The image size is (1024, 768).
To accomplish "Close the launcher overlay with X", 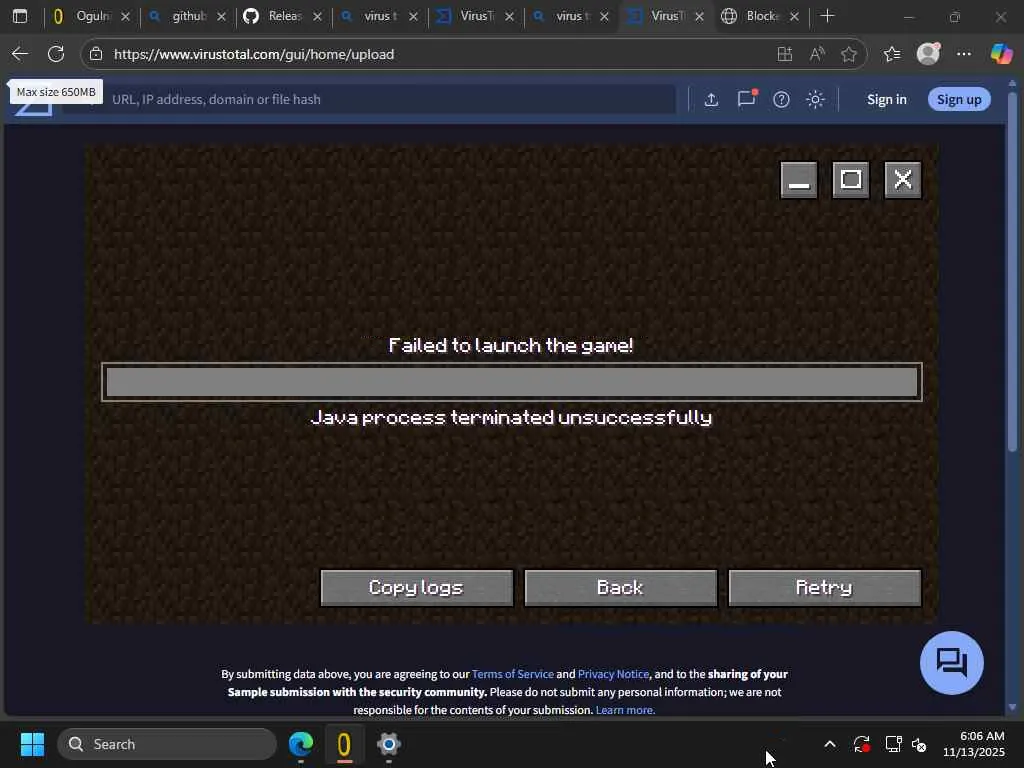I will click(x=903, y=180).
